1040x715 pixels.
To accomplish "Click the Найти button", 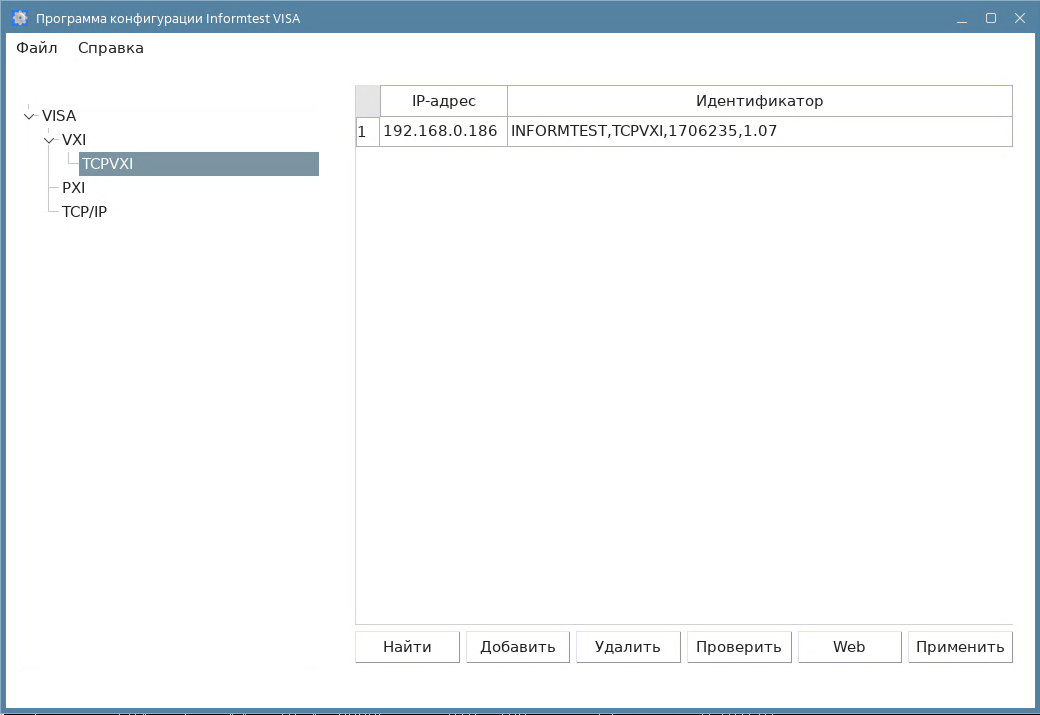I will point(407,647).
